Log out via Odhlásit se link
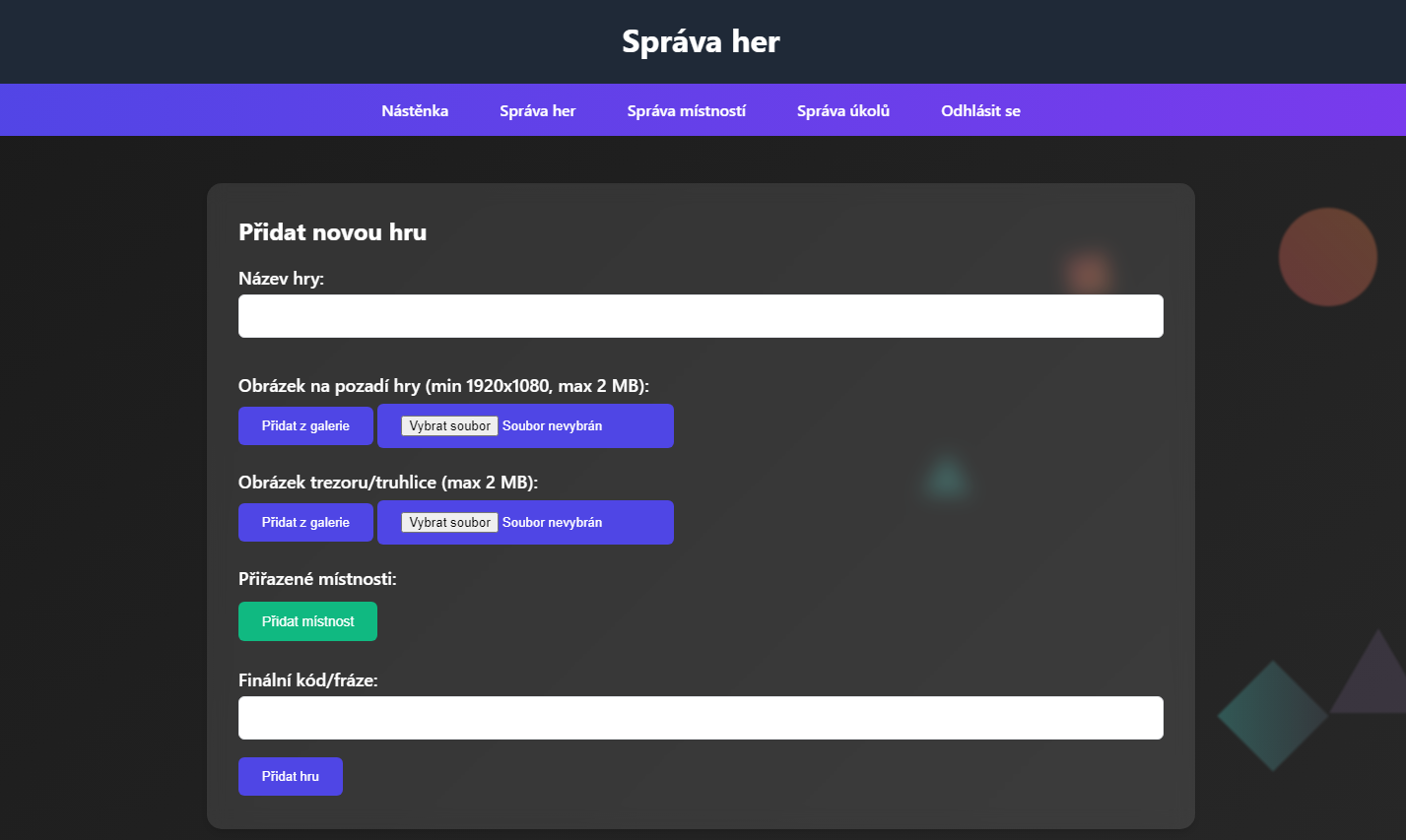The height and width of the screenshot is (840, 1406). tap(980, 110)
